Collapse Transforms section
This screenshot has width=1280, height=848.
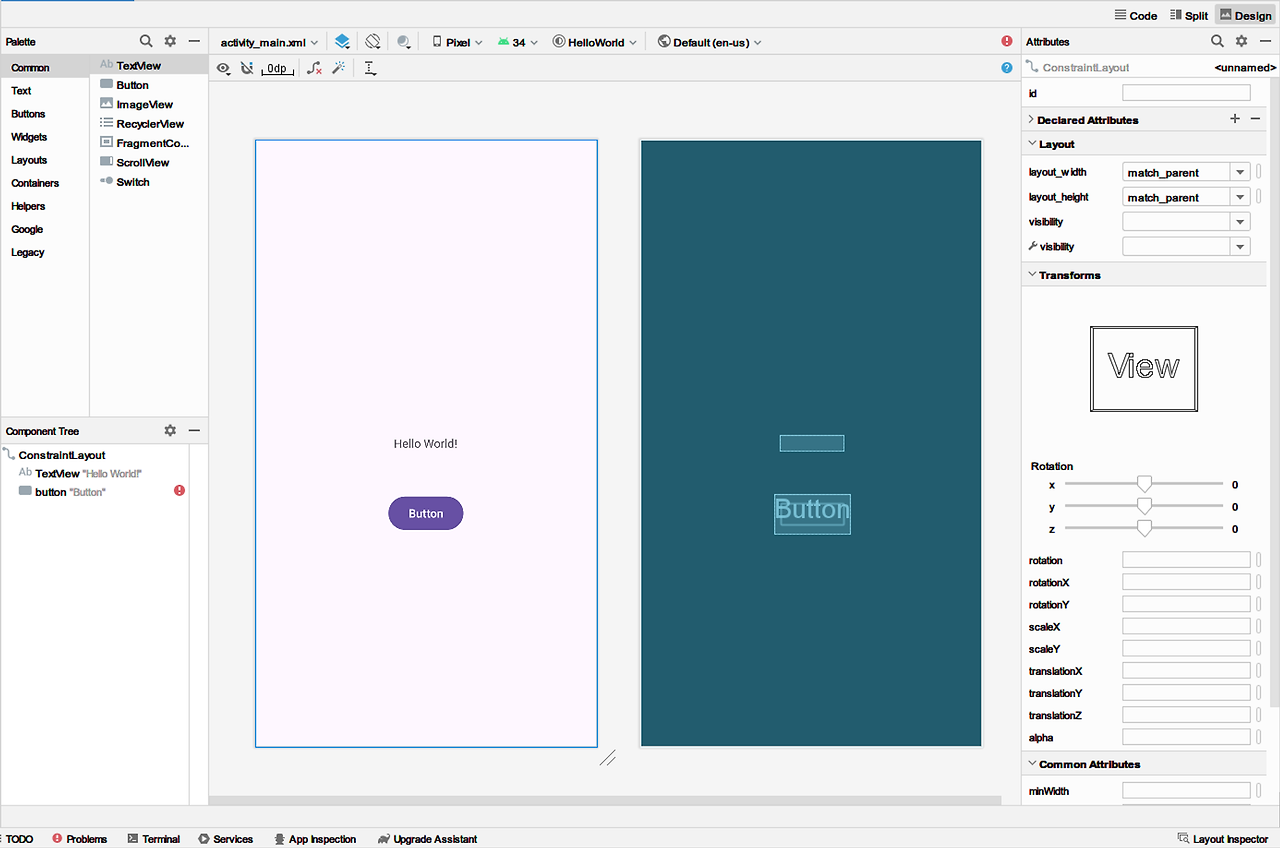pyautogui.click(x=1031, y=275)
